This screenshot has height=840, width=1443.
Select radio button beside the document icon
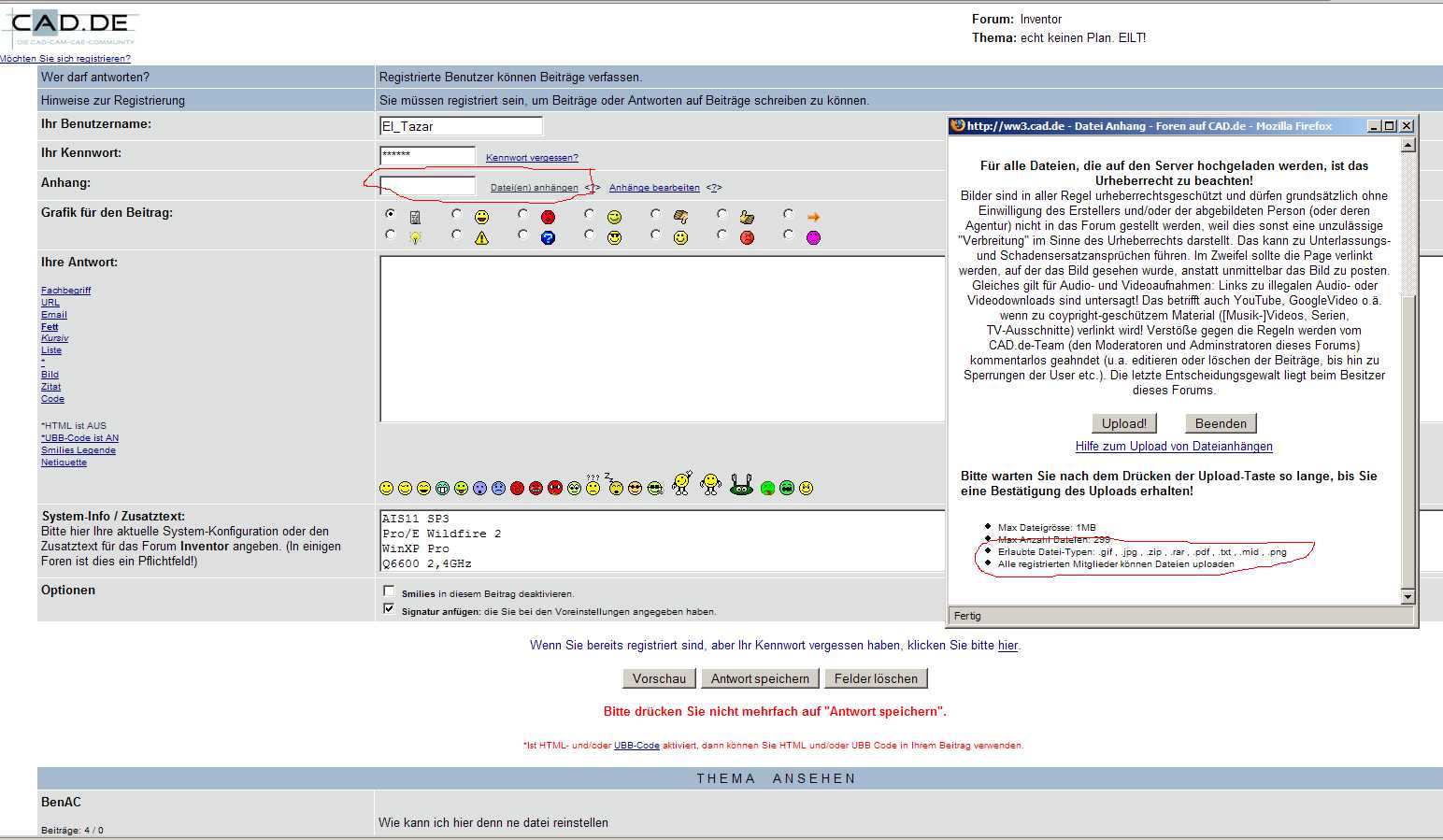390,214
